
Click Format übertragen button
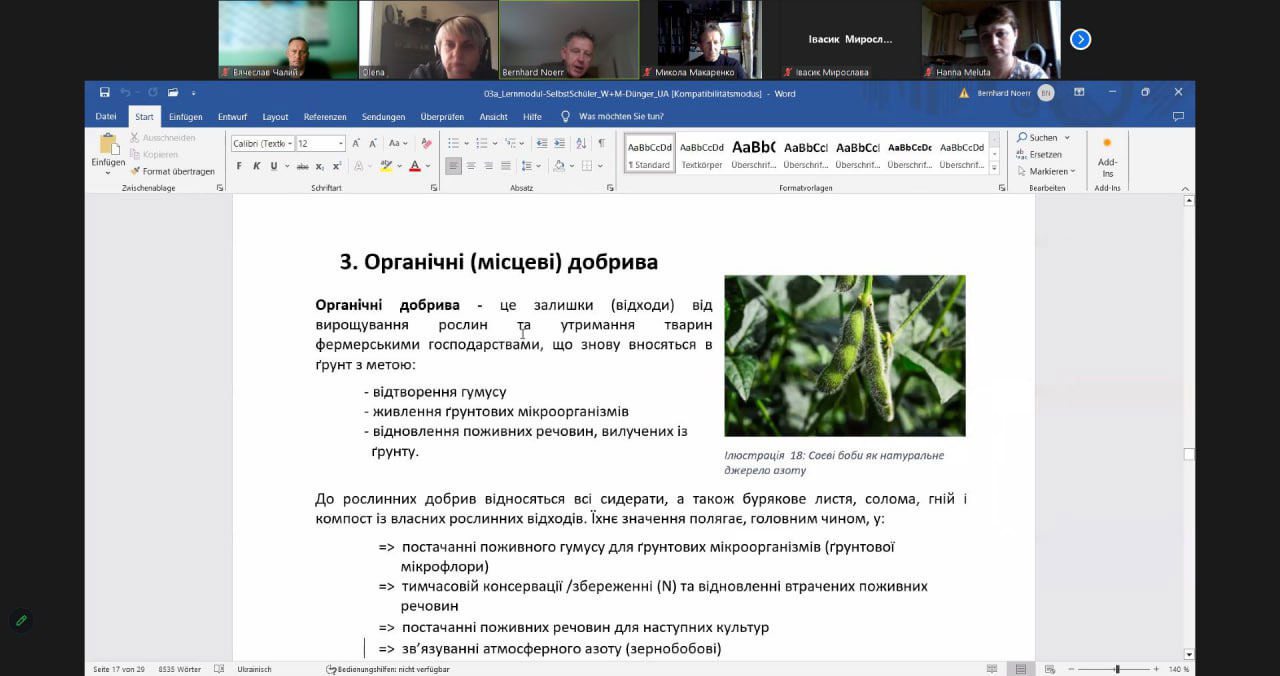pos(172,171)
